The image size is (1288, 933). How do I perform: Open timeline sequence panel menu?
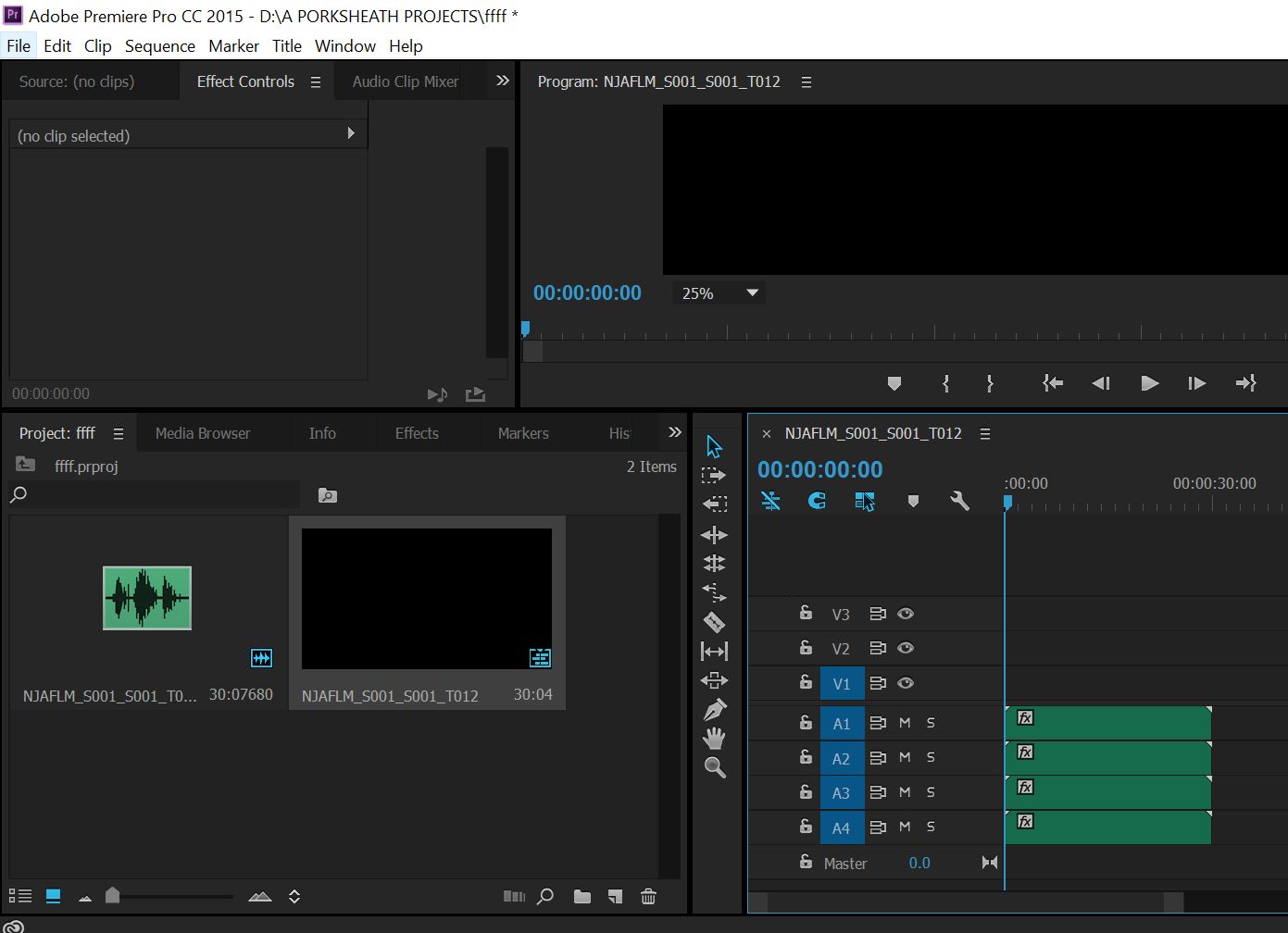(x=984, y=434)
